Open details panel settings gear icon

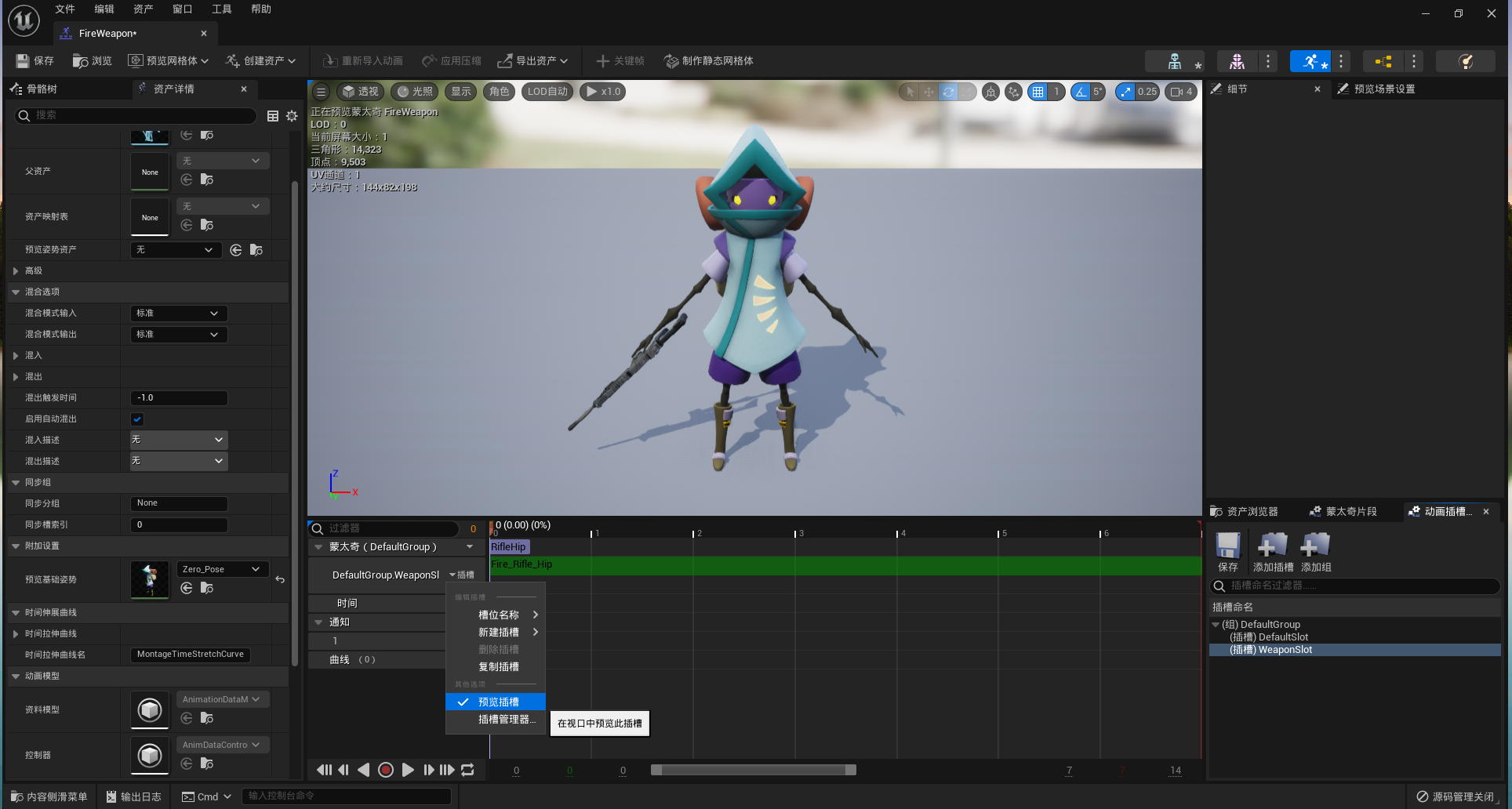(292, 116)
